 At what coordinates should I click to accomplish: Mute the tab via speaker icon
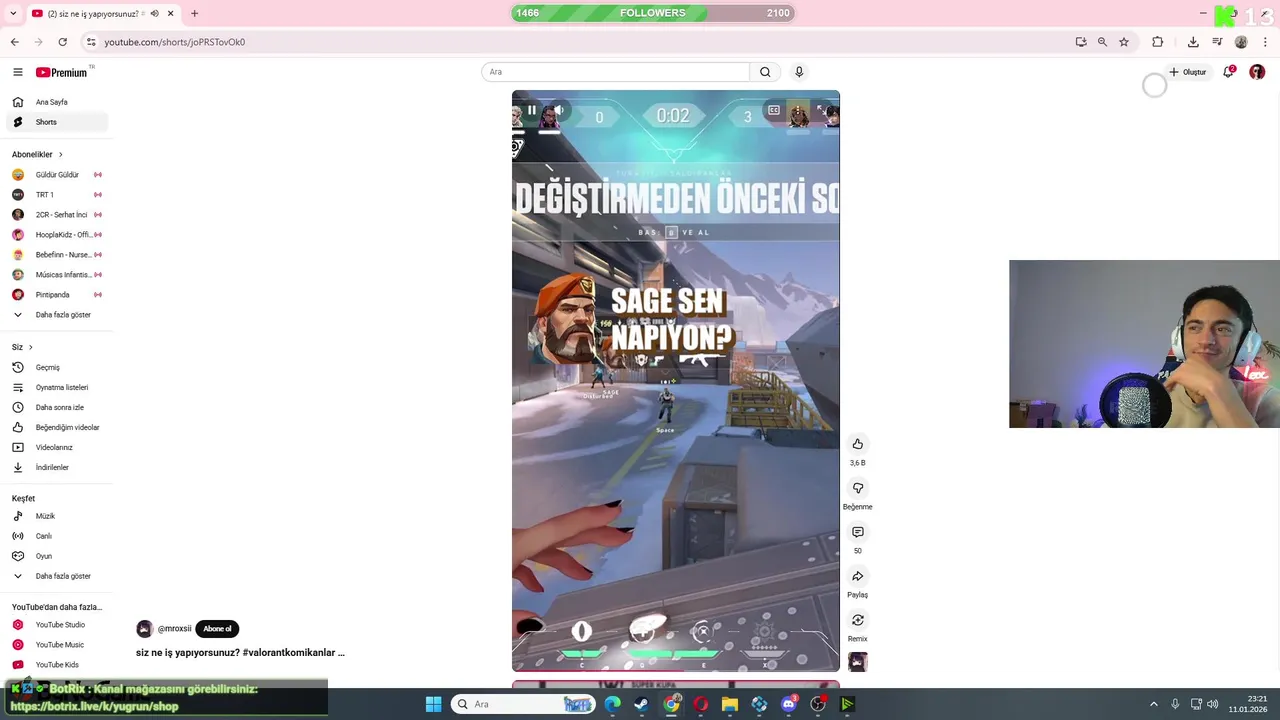click(x=154, y=14)
